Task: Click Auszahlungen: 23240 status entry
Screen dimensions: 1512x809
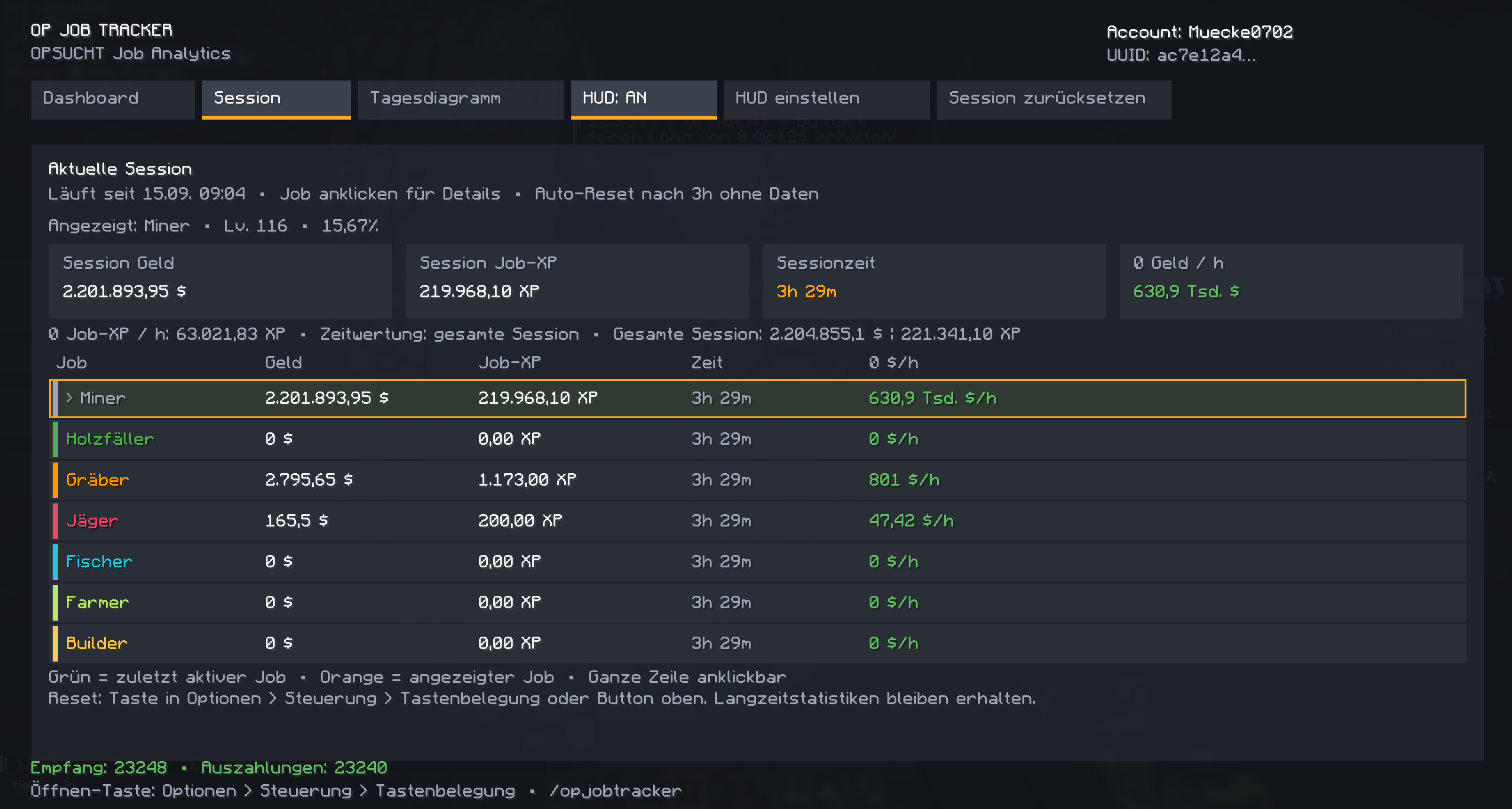Action: (x=294, y=768)
